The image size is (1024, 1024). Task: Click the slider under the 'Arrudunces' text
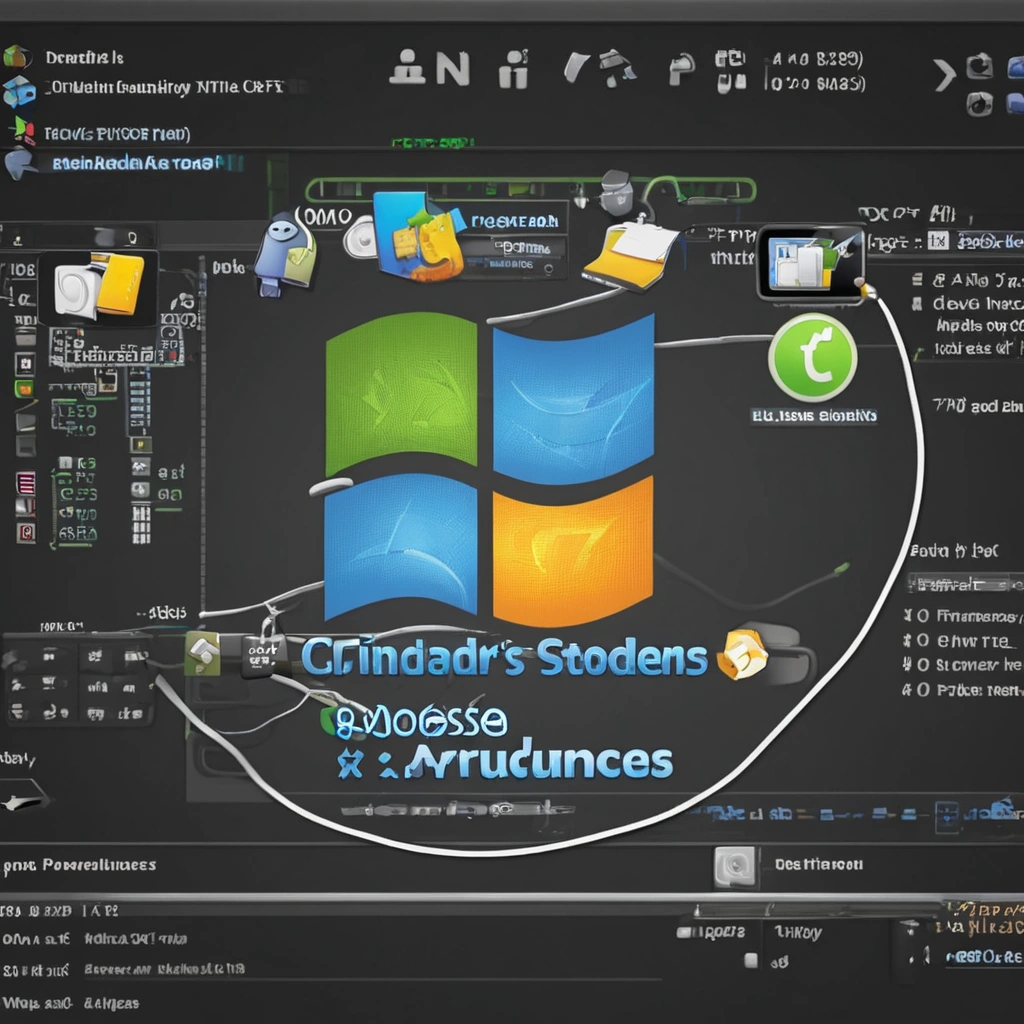(x=457, y=810)
